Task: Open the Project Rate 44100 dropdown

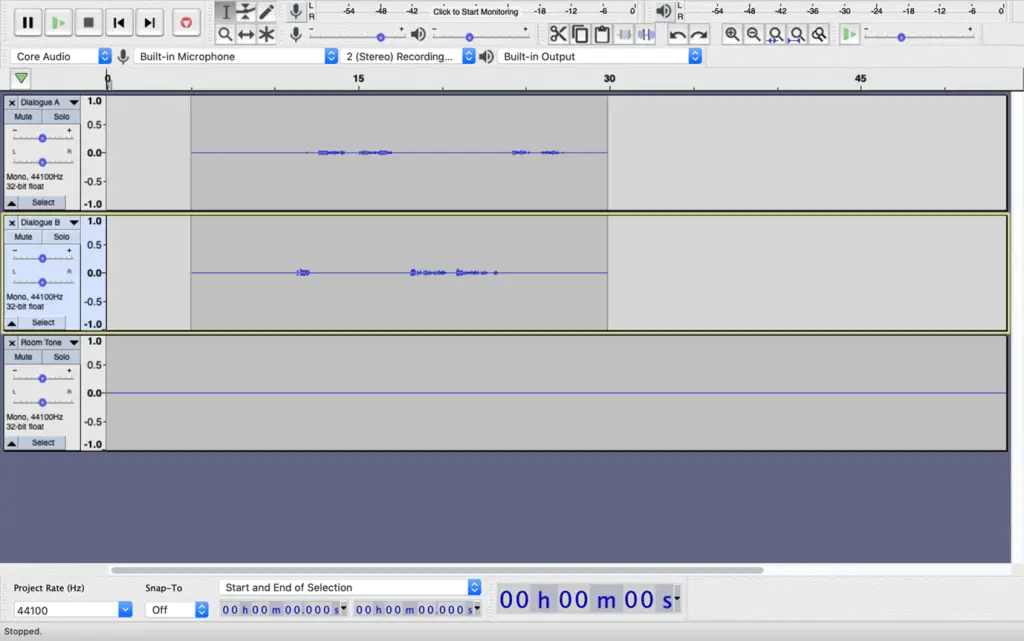Action: [125, 610]
